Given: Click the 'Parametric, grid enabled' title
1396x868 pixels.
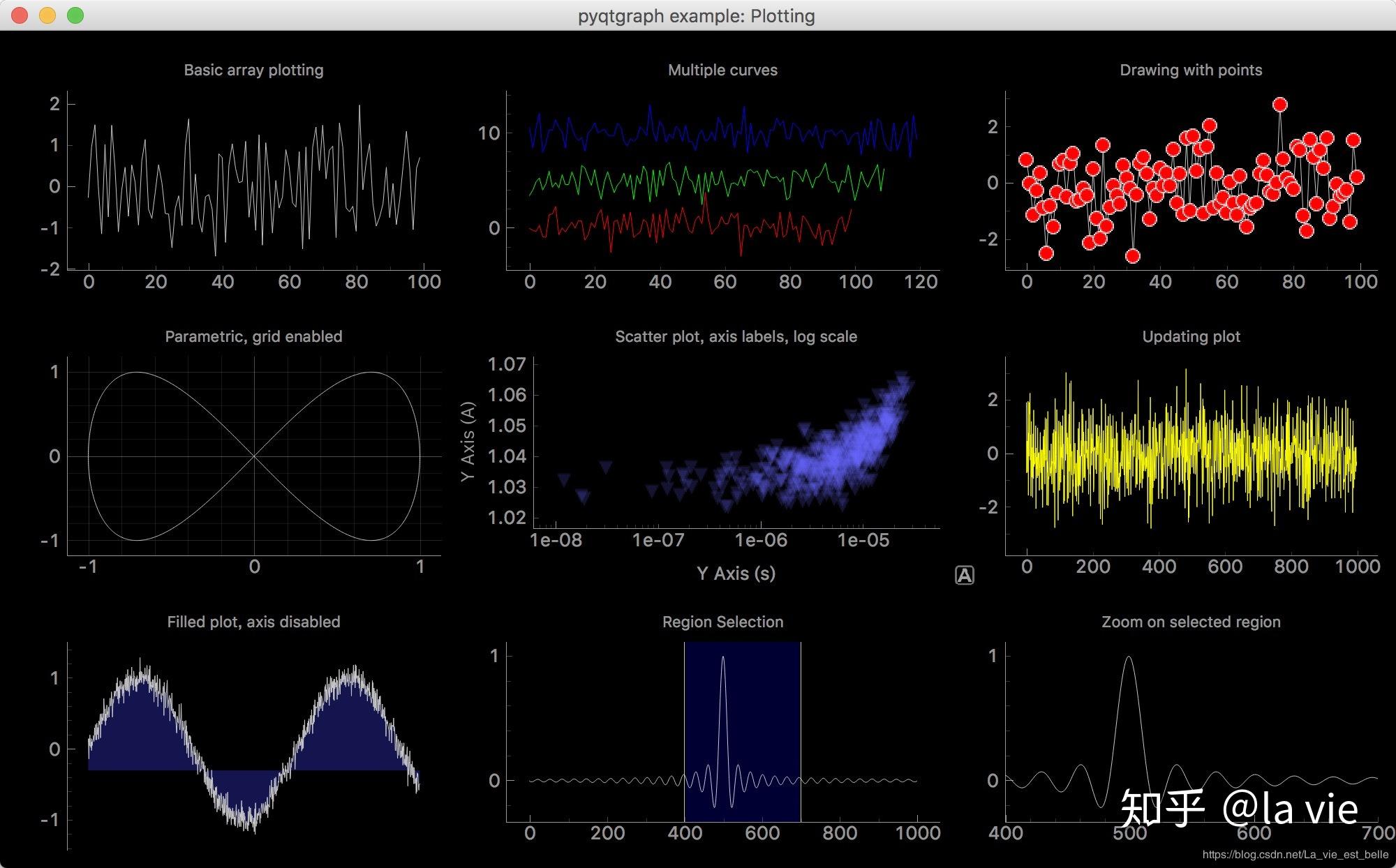Looking at the screenshot, I should click(x=253, y=336).
